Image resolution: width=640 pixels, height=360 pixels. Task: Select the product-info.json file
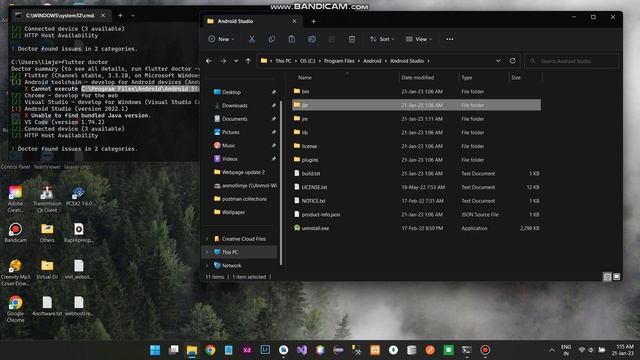coord(416,214)
